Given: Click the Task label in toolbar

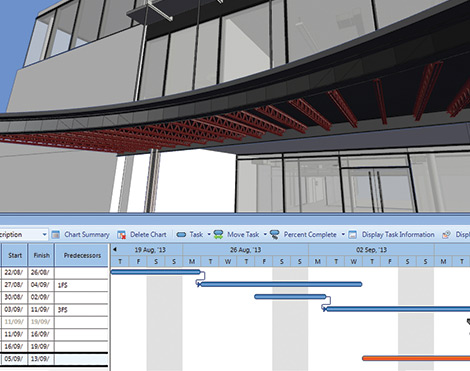Looking at the screenshot, I should 196,235.
